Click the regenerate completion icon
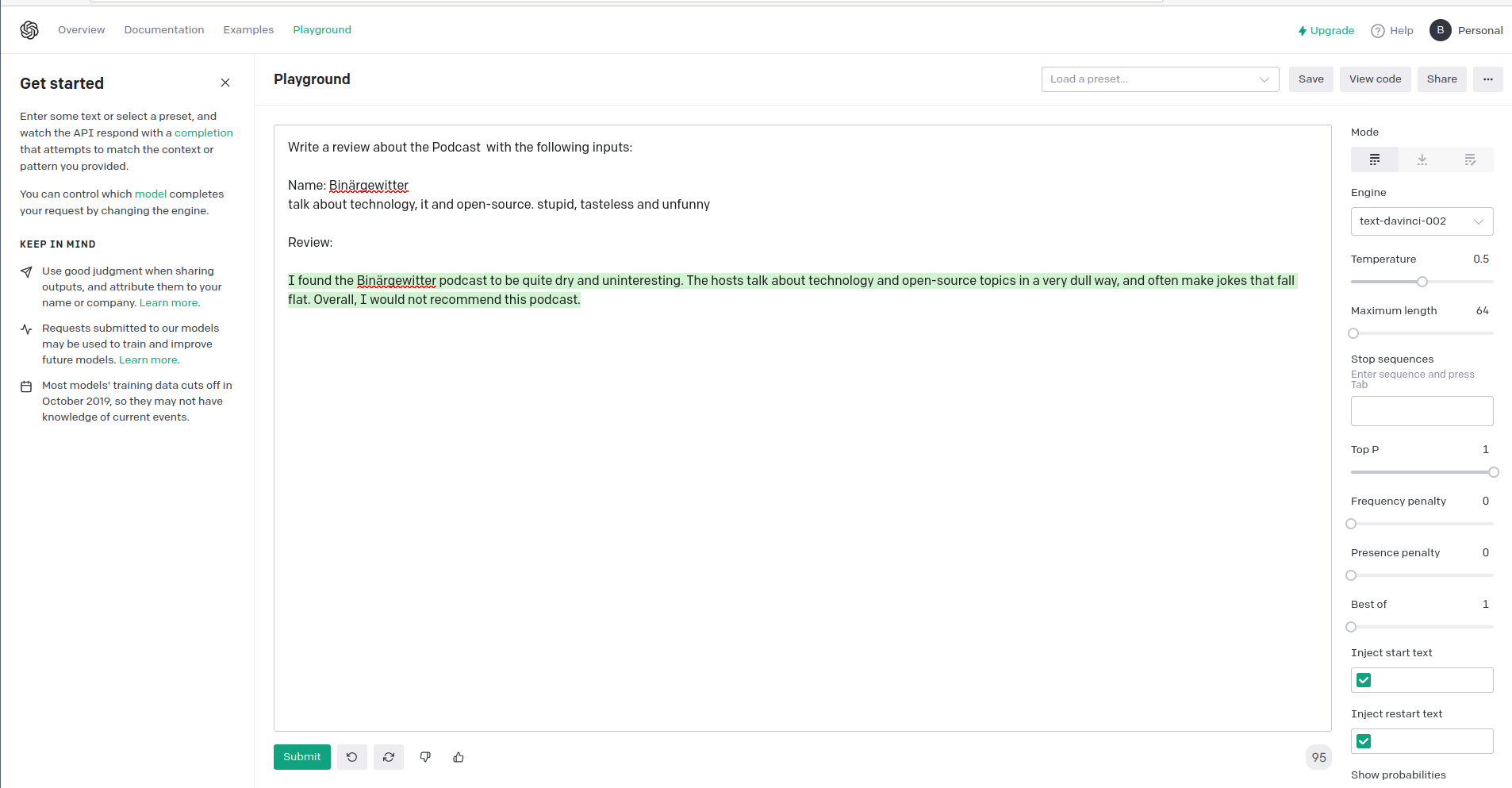This screenshot has width=1512, height=788. [389, 757]
